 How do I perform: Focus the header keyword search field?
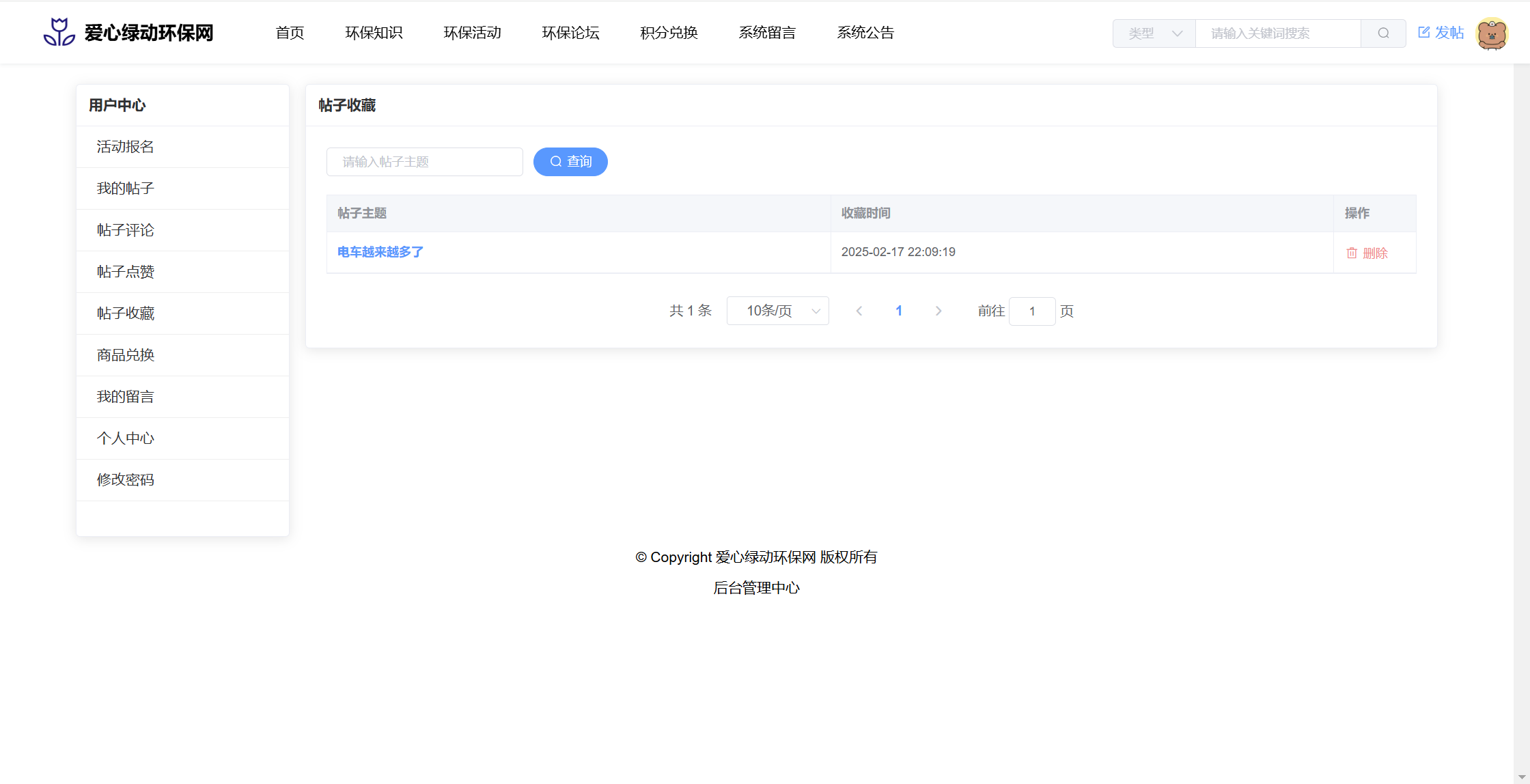[1277, 33]
